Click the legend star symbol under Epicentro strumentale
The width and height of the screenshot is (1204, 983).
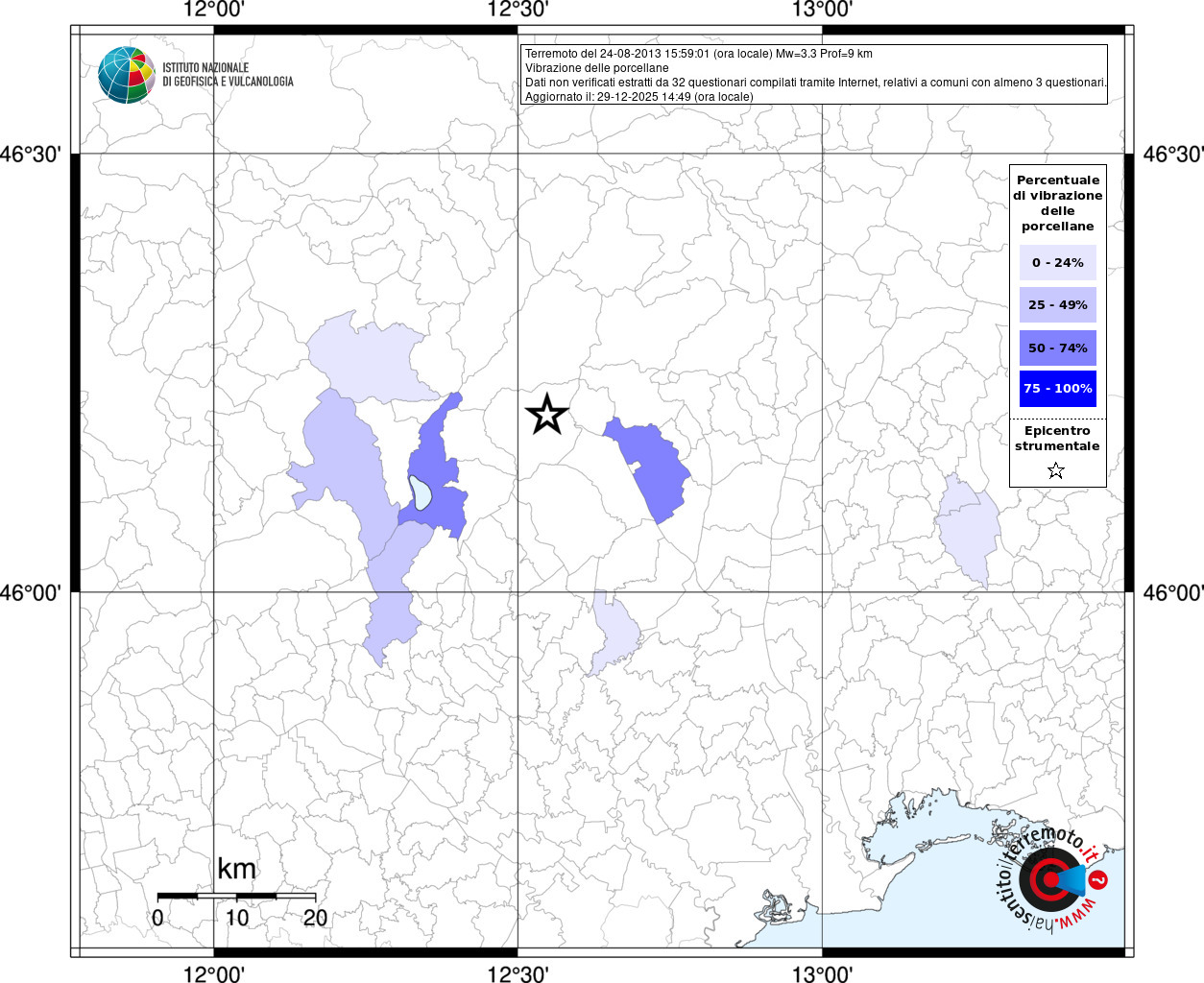pos(1056,470)
